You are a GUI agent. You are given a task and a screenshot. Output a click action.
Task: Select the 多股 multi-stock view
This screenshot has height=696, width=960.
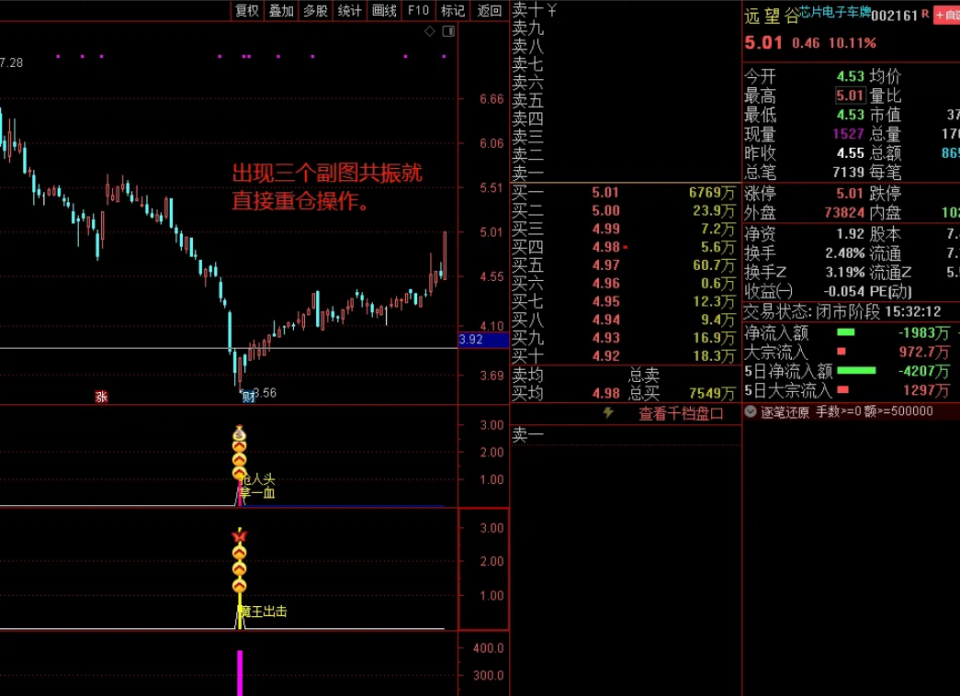pos(315,10)
